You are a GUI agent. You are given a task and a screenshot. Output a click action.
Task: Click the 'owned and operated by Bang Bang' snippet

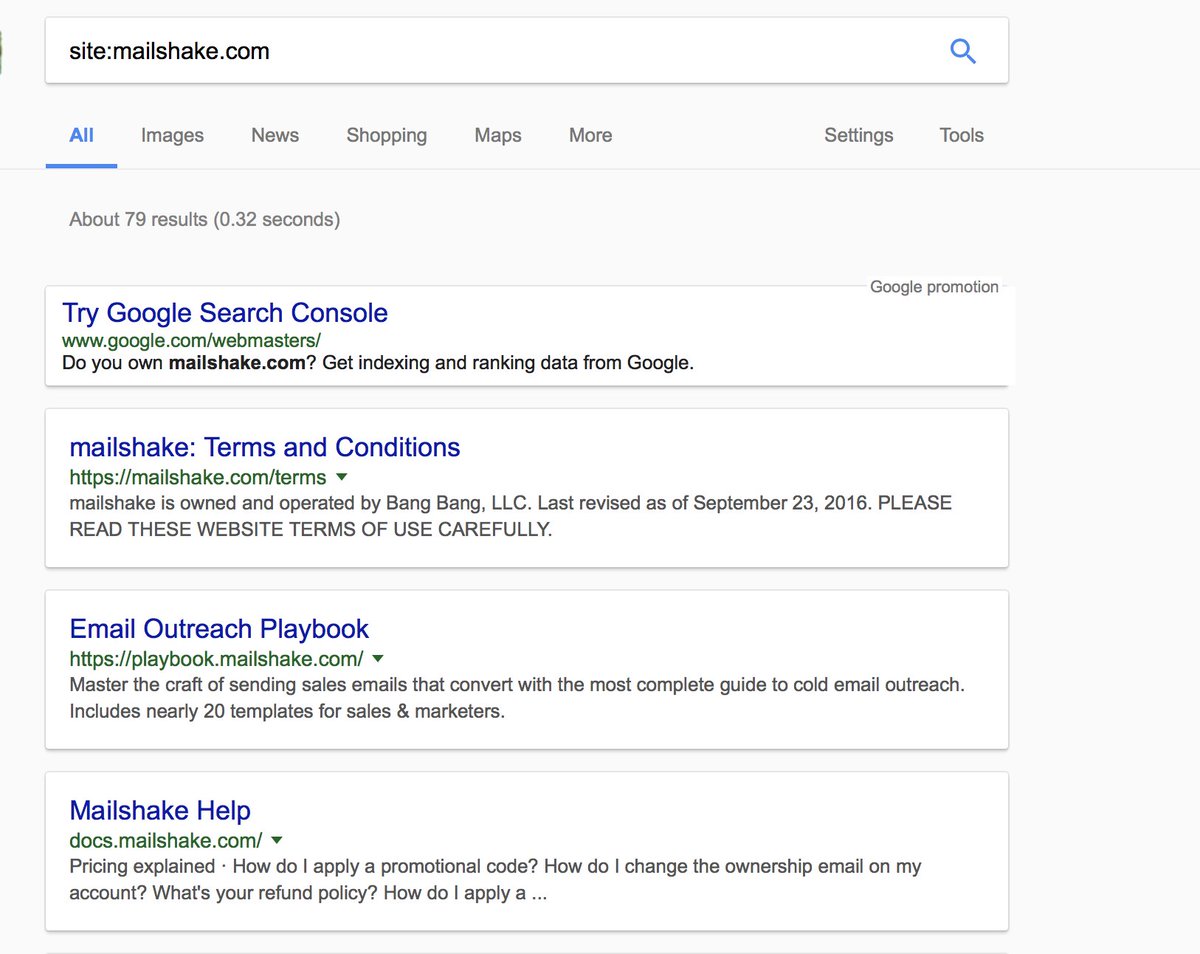(x=511, y=516)
